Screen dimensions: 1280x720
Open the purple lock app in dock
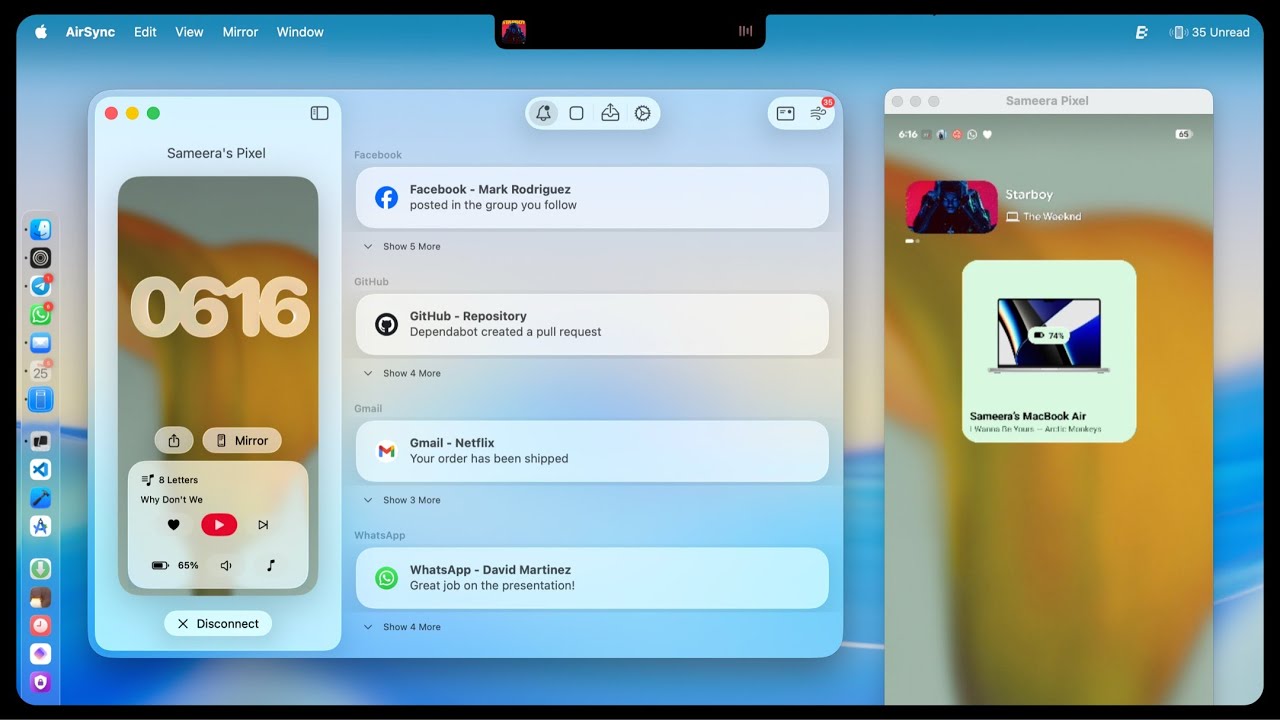pos(40,682)
